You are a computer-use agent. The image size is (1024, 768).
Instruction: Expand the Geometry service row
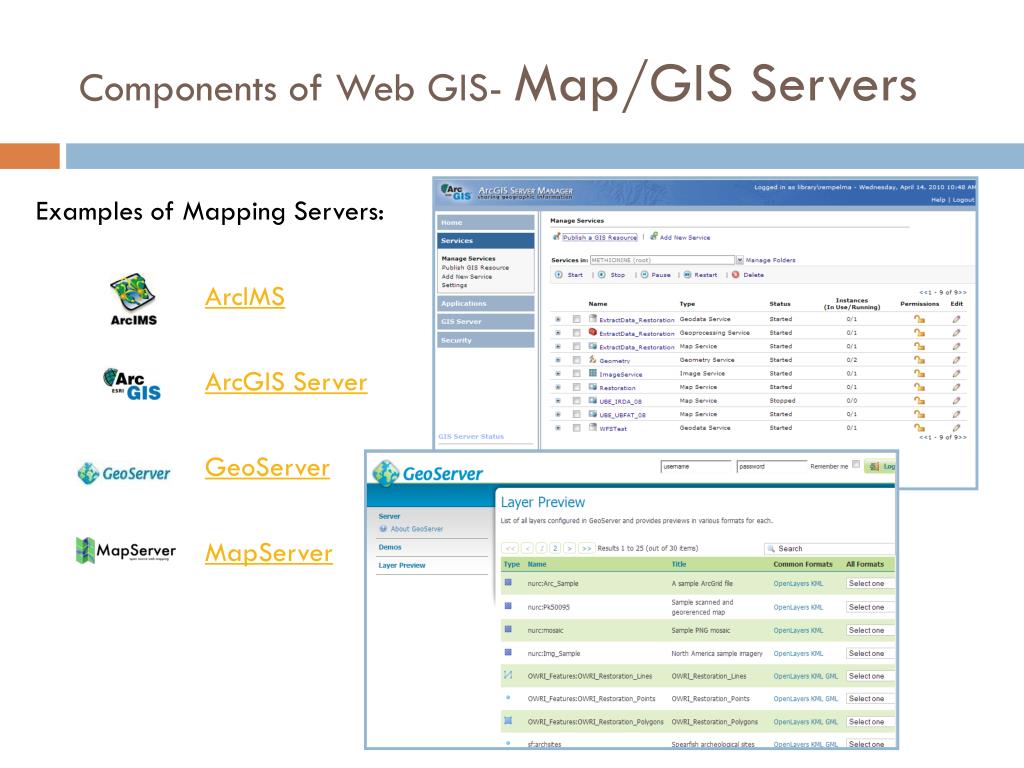coord(558,360)
